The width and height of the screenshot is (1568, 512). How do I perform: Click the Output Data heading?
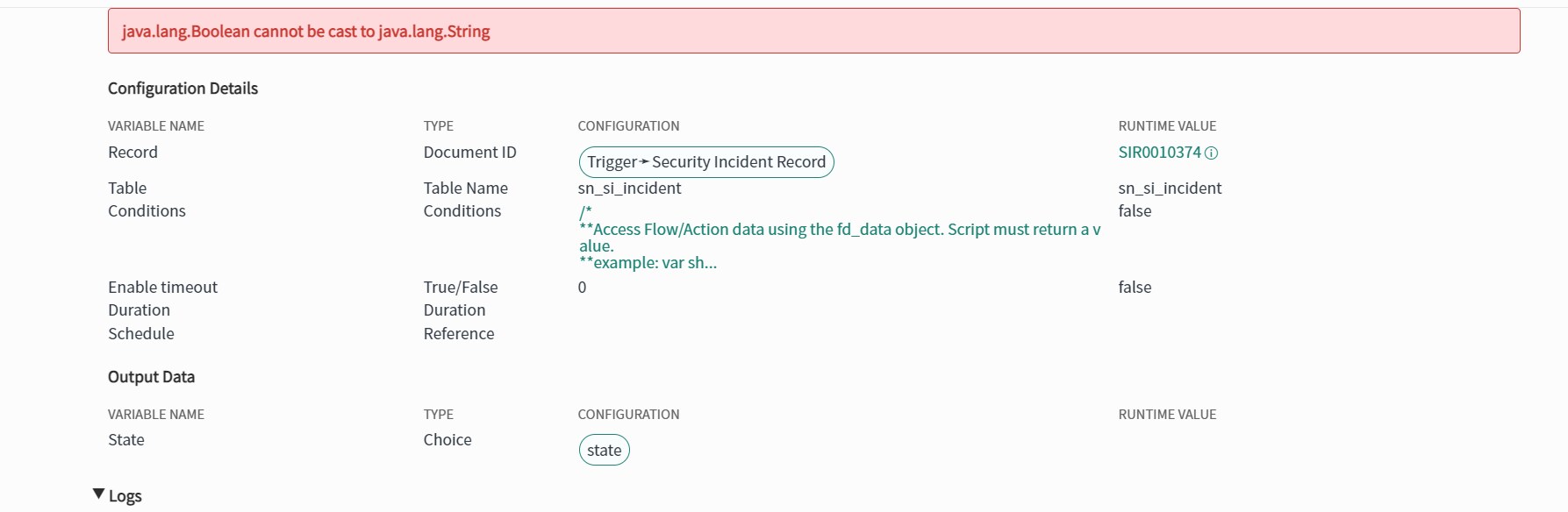151,377
